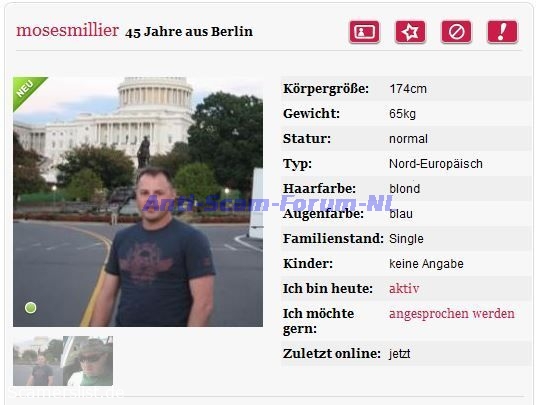This screenshot has width=536, height=405.
Task: Select the Capitol building thumbnail
Action: (x=38, y=361)
